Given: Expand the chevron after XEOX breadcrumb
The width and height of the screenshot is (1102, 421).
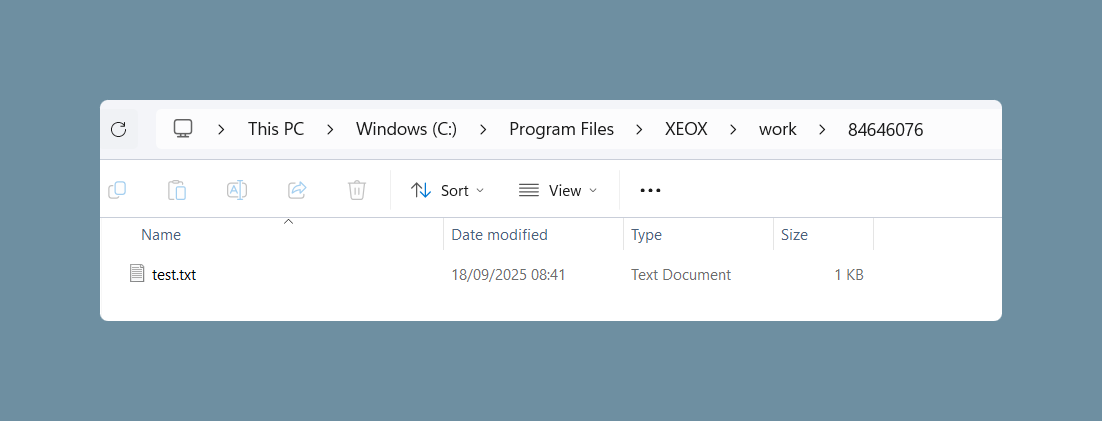Looking at the screenshot, I should (x=733, y=129).
